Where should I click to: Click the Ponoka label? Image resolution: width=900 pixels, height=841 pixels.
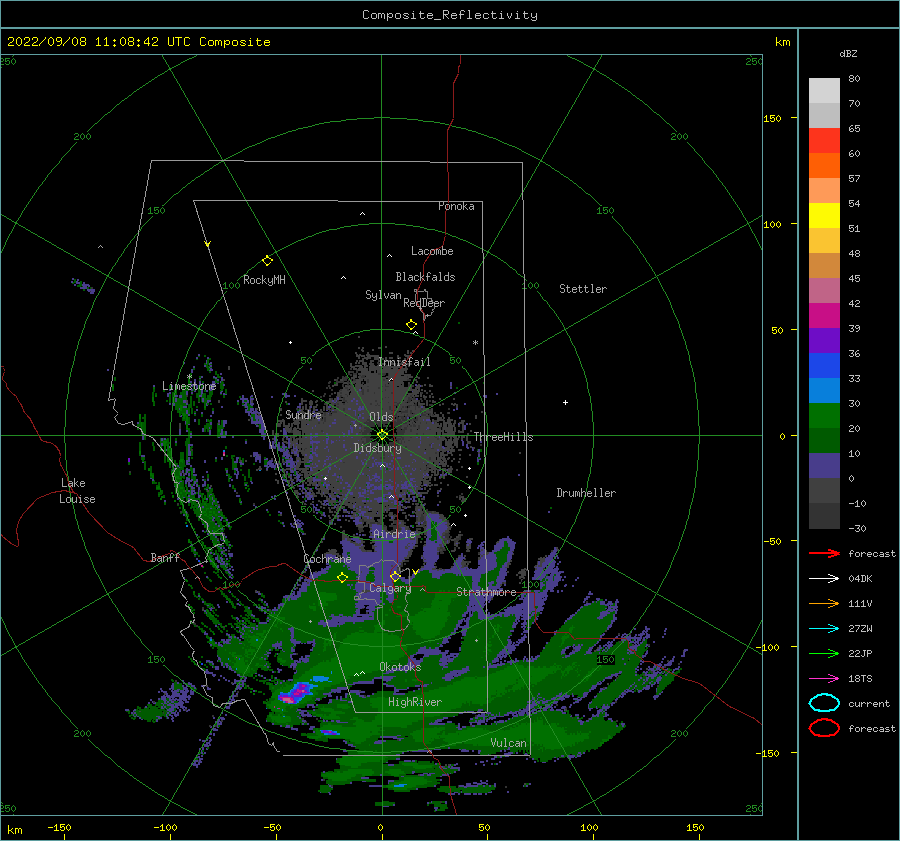click(456, 206)
